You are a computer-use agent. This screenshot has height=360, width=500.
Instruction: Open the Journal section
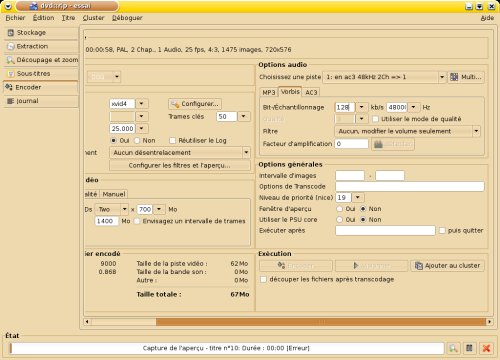click(41, 101)
